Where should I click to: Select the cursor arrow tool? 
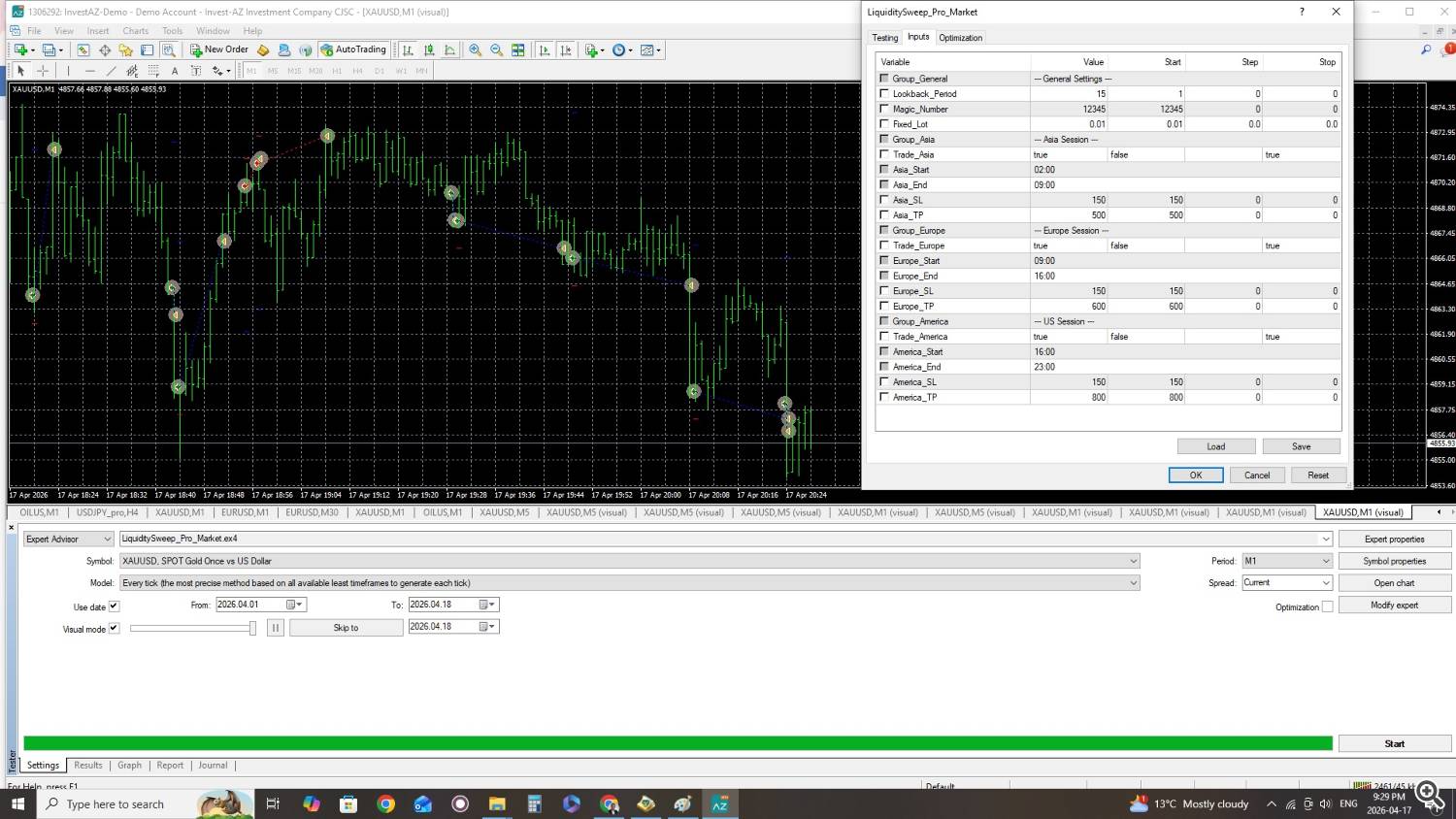coord(20,71)
